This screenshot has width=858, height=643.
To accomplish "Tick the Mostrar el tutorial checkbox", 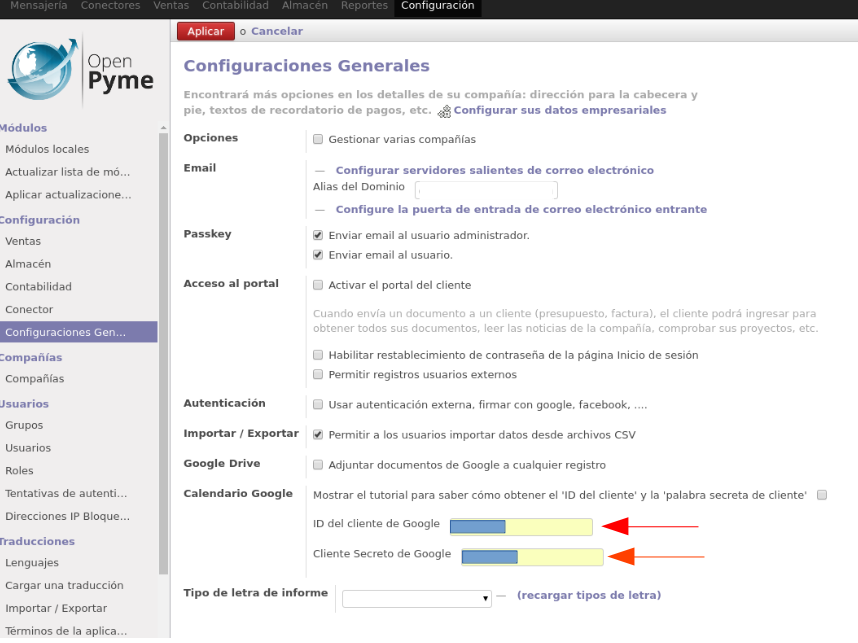I will 822,495.
